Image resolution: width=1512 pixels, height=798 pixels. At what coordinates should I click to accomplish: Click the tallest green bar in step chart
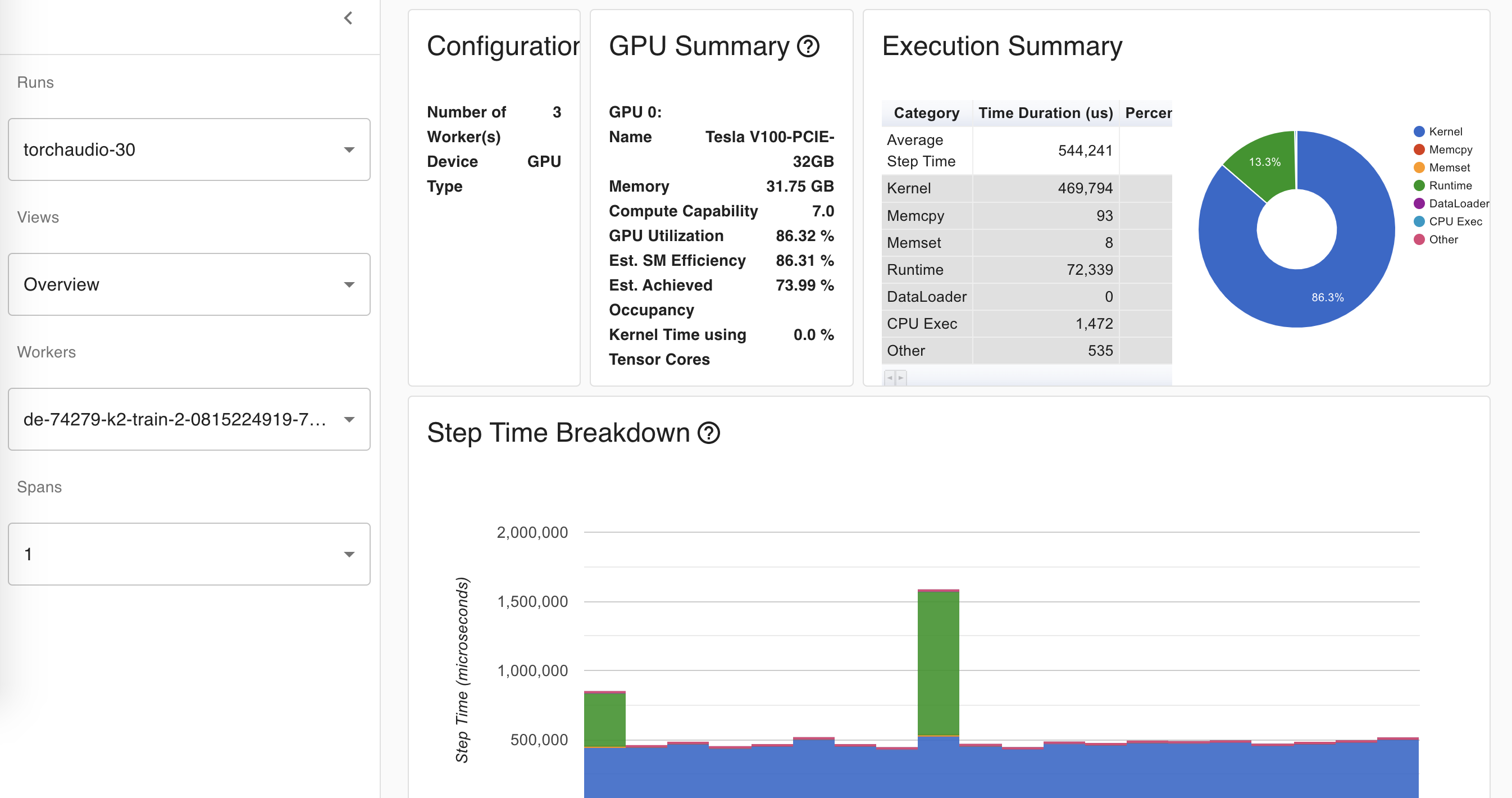[x=938, y=663]
